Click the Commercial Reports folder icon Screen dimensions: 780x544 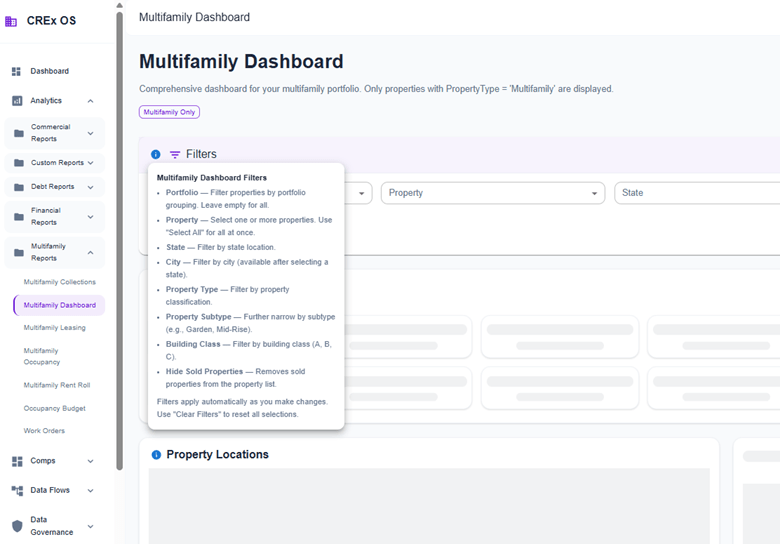point(18,133)
